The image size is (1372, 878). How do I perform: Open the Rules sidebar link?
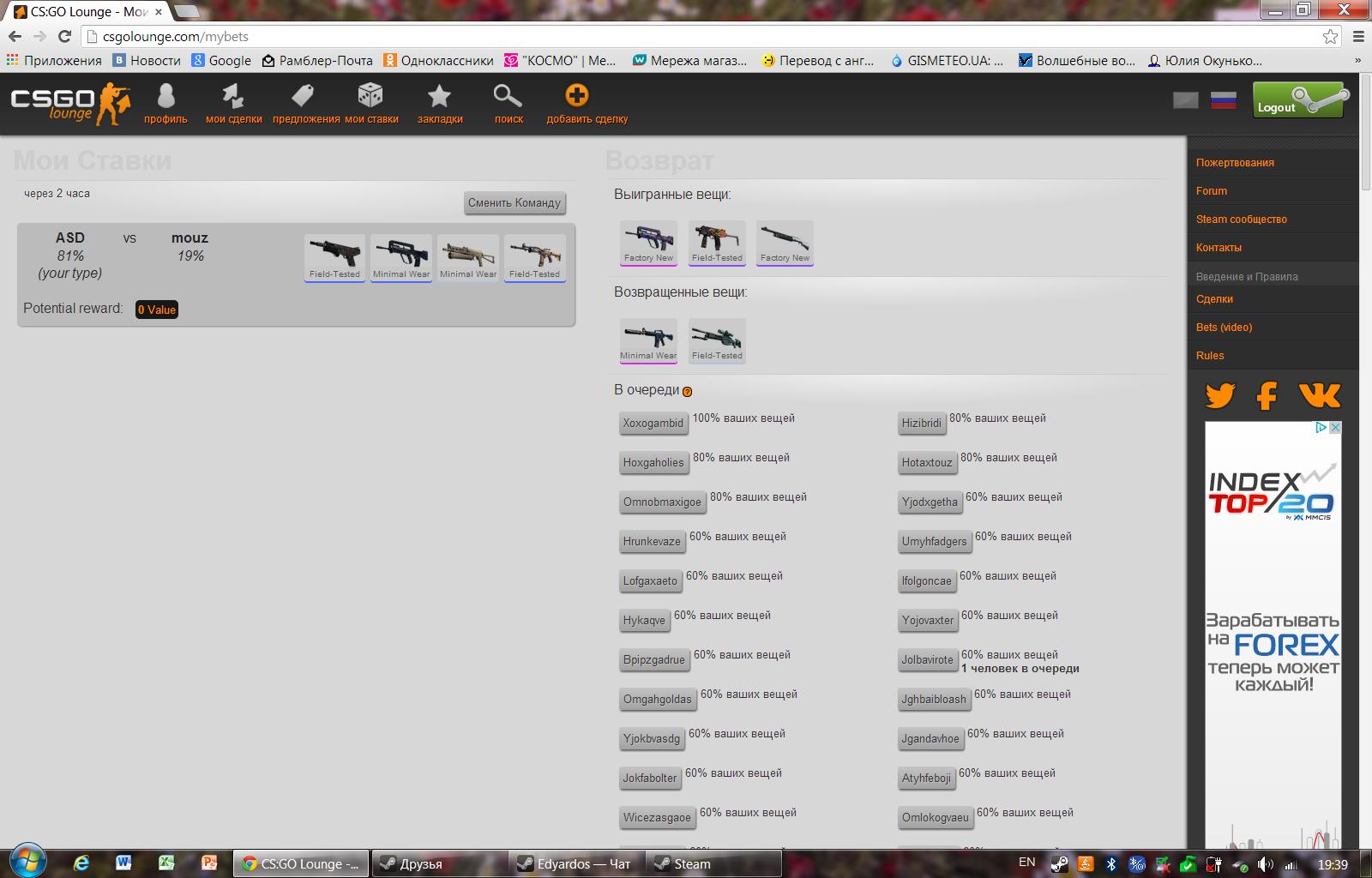point(1210,356)
